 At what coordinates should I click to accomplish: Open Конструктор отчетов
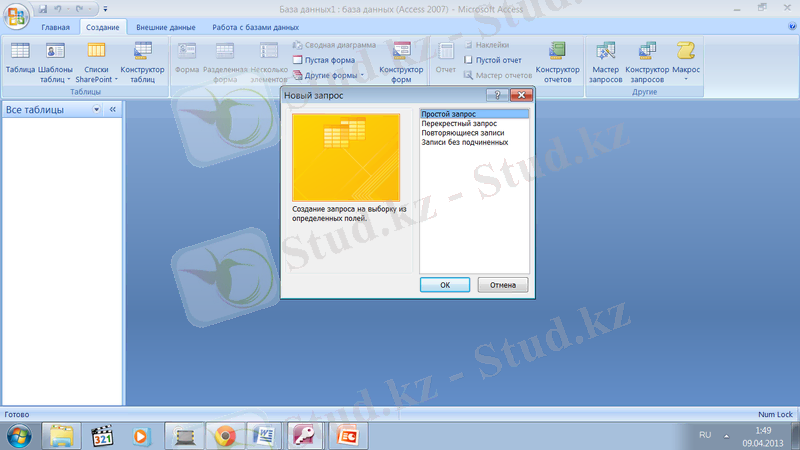(x=557, y=62)
